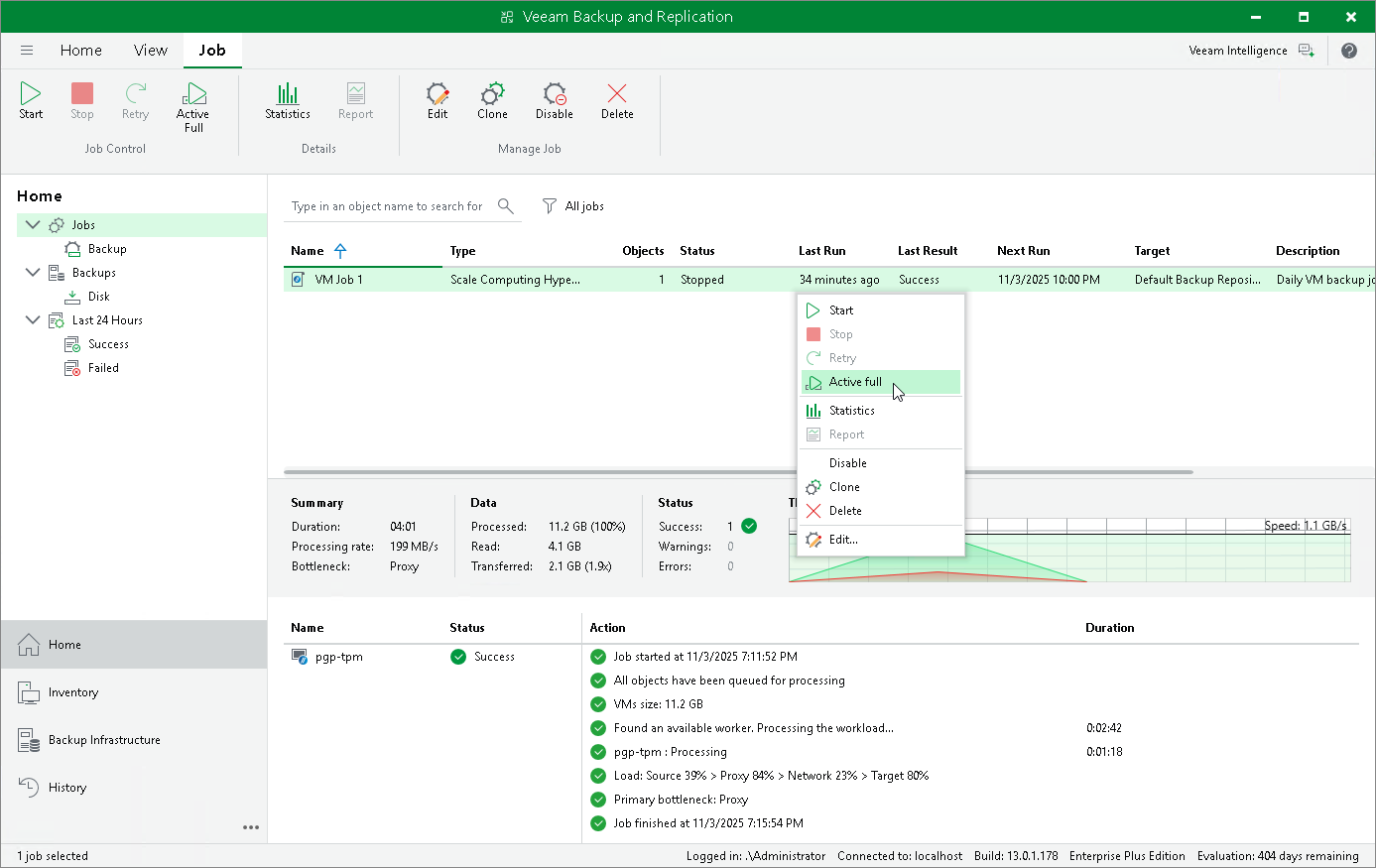Image resolution: width=1376 pixels, height=868 pixels.
Task: Open Statistics from the ribbon
Action: [x=288, y=93]
